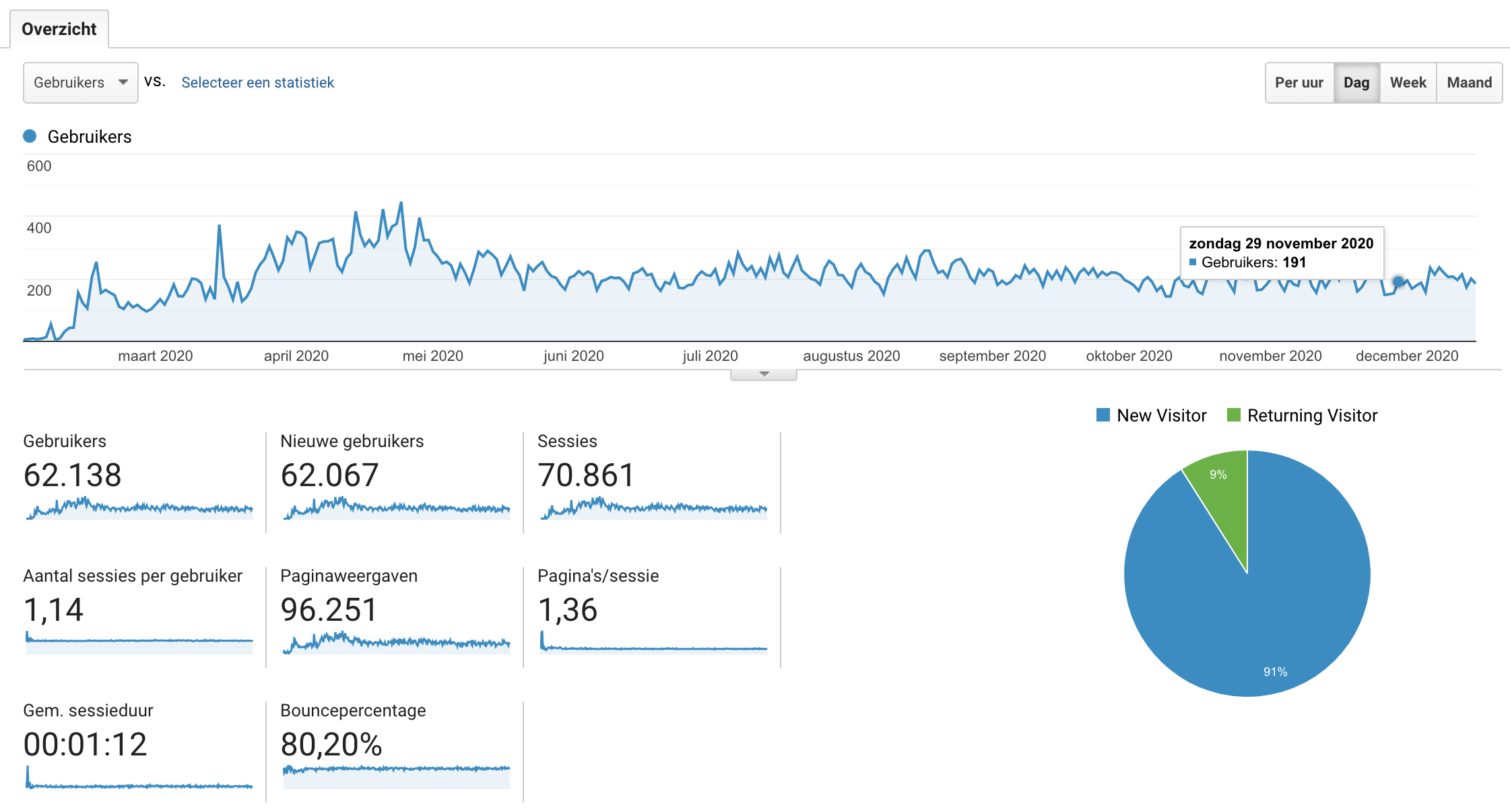
Task: Open the Sessies 70.861 sparkline
Action: (x=654, y=508)
